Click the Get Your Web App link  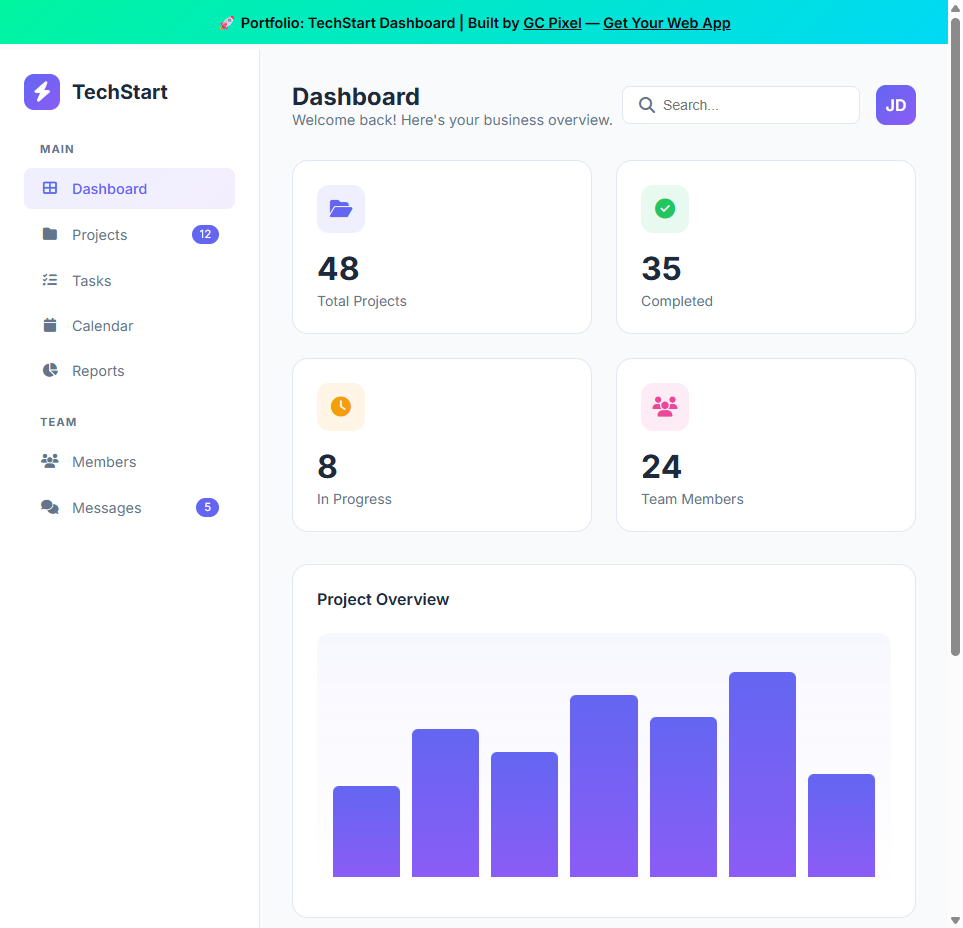[x=666, y=22]
